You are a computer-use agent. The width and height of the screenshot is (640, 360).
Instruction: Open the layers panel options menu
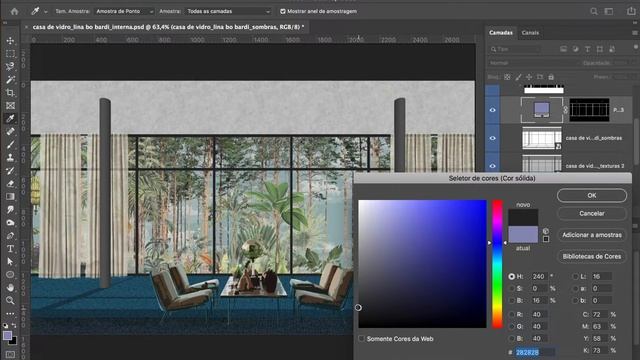[635, 33]
